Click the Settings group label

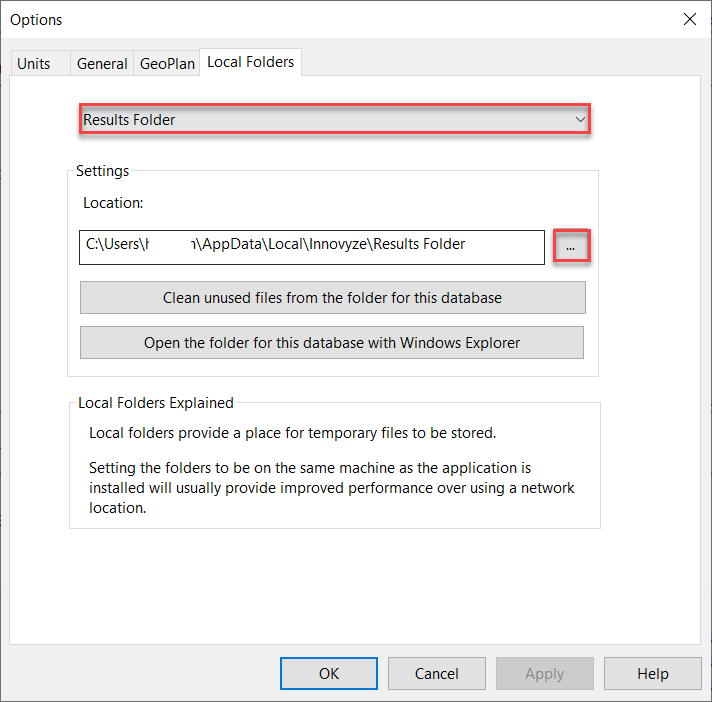(102, 171)
